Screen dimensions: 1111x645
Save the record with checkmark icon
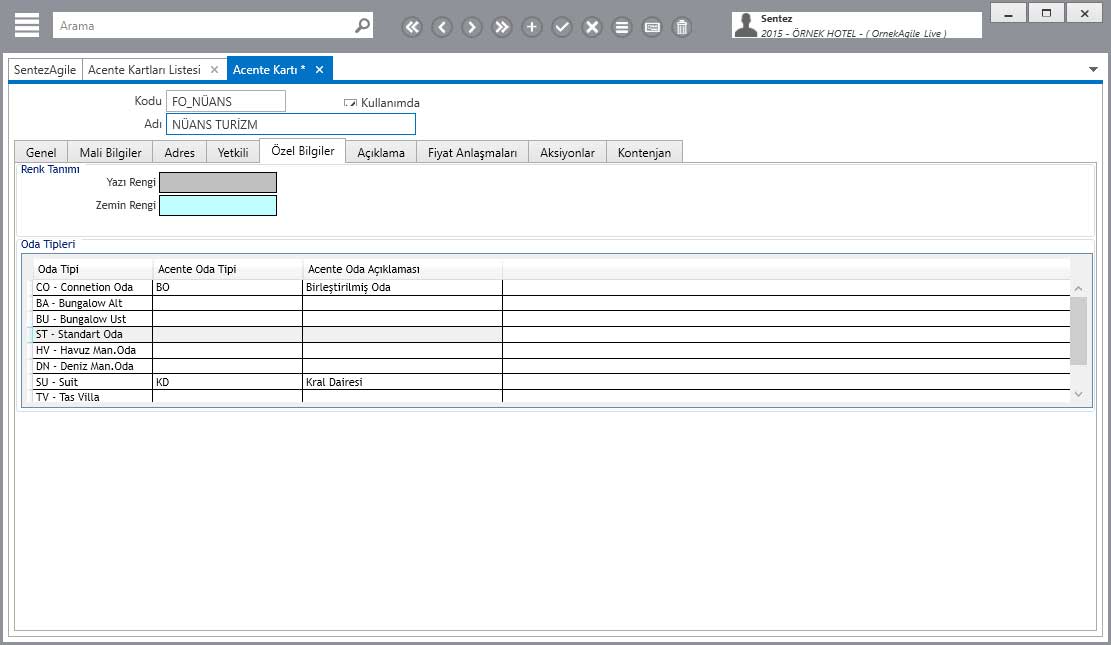(562, 27)
